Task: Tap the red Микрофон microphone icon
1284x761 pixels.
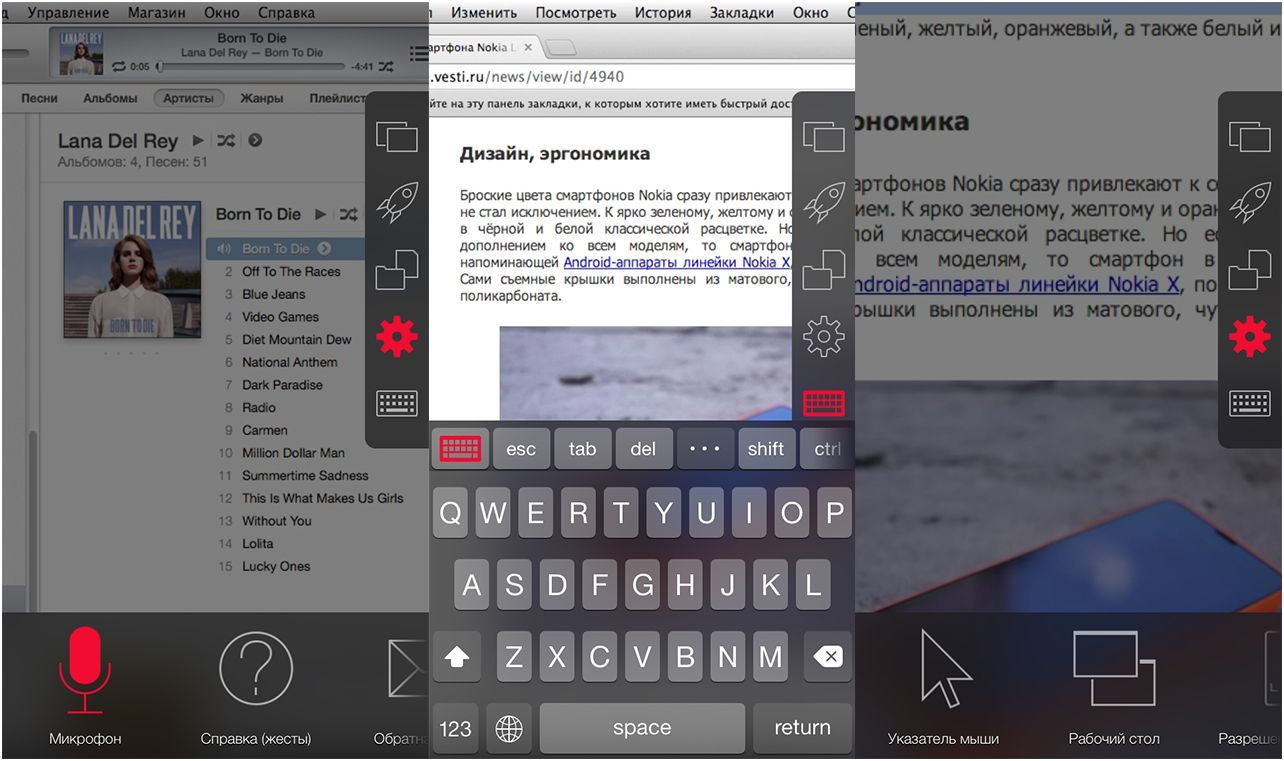Action: pos(85,672)
